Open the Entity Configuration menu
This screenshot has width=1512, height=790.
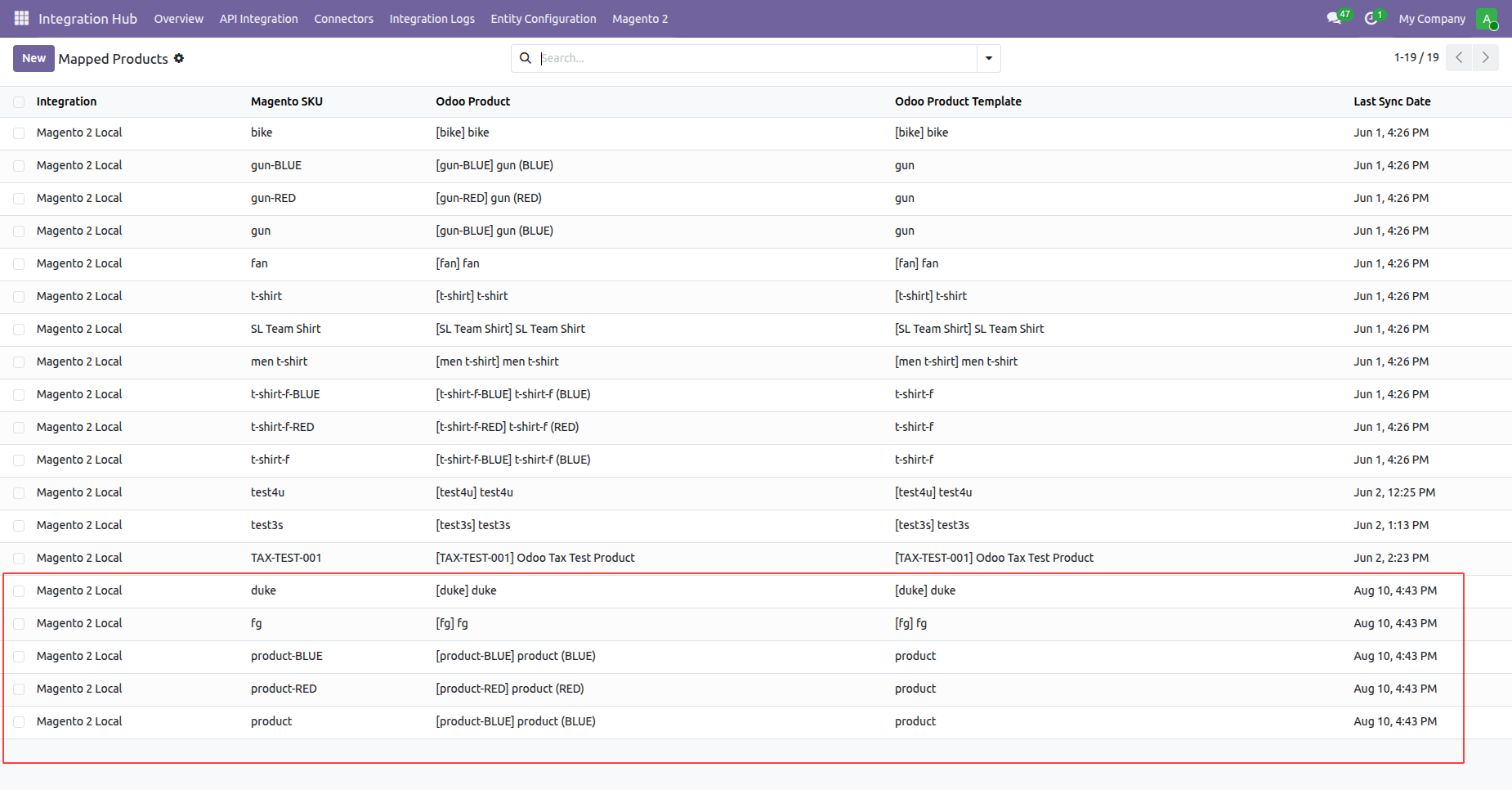[x=544, y=19]
